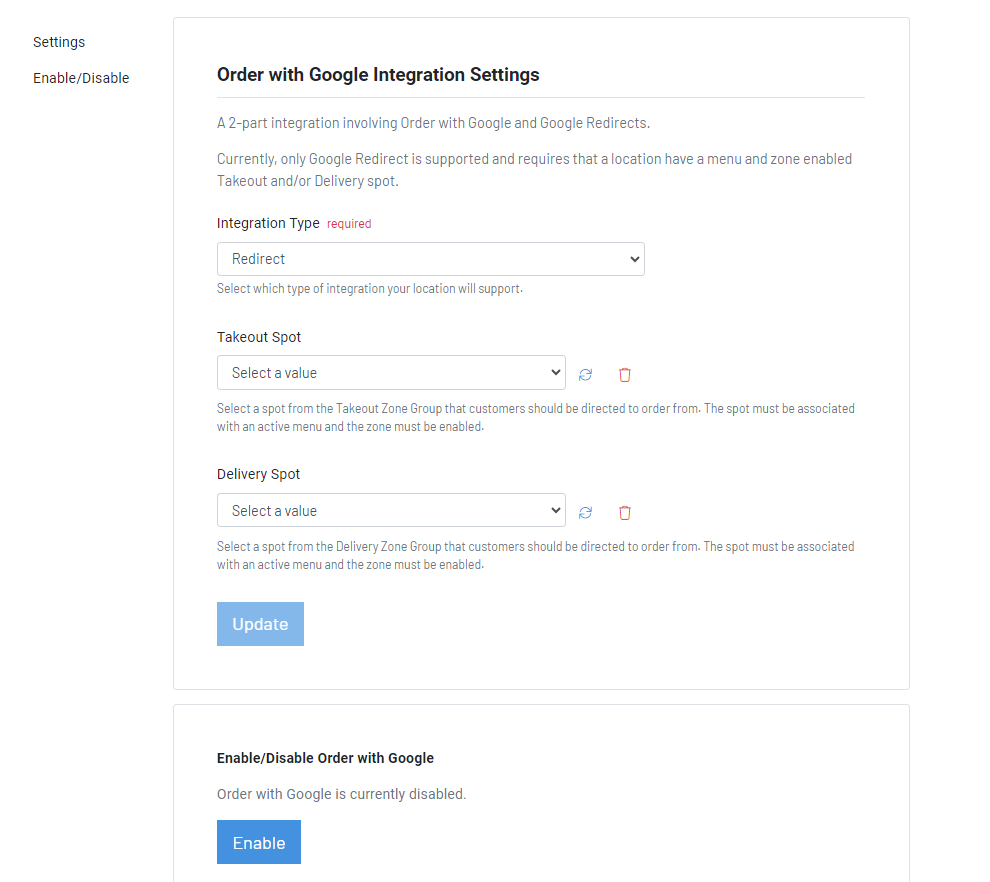
Task: Select the Redirect value in Integration Type
Action: pos(430,258)
